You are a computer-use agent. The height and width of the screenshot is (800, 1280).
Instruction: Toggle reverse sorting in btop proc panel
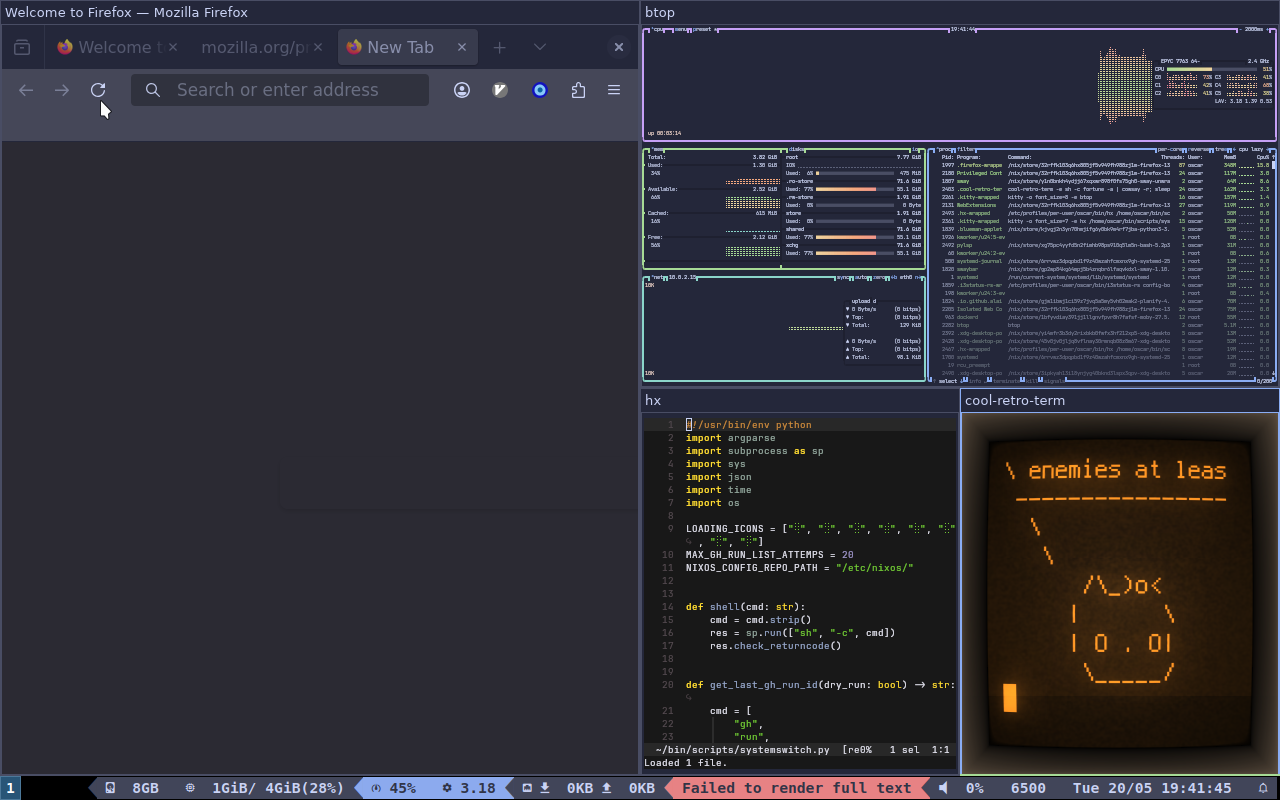1200,149
